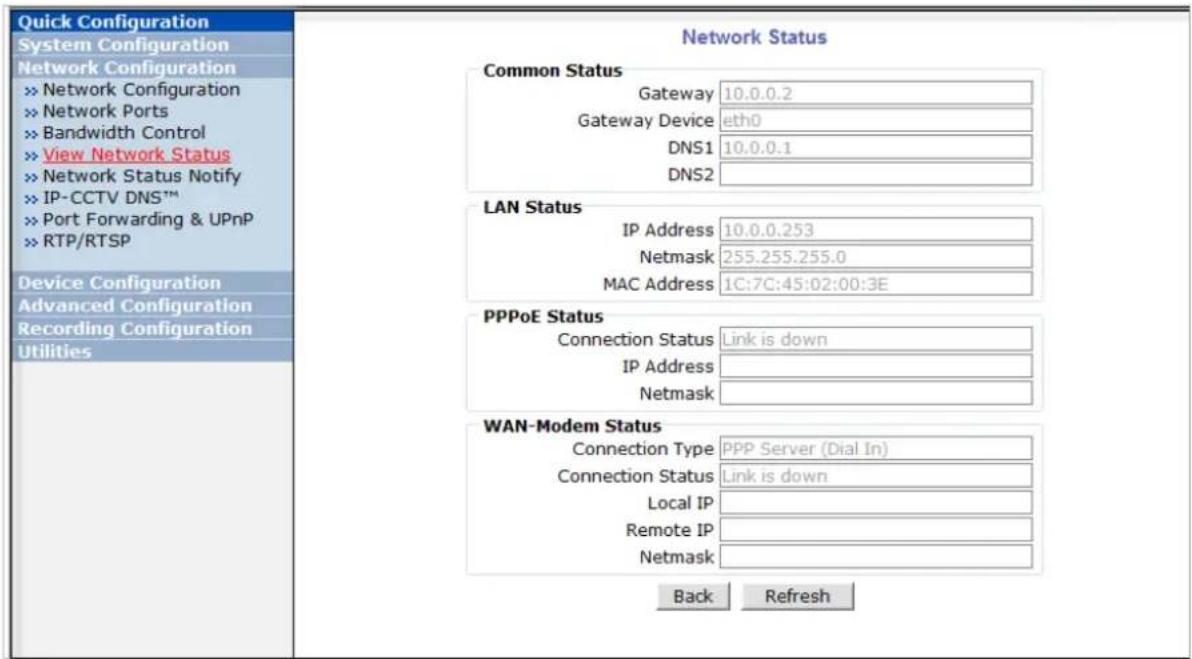
Task: Open the Bandwidth Control page
Action: (124, 132)
